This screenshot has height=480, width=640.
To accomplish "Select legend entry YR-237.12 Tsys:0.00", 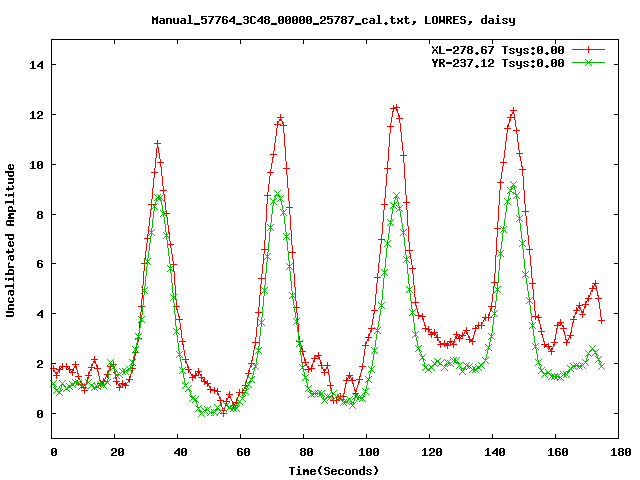I will coord(498,63).
